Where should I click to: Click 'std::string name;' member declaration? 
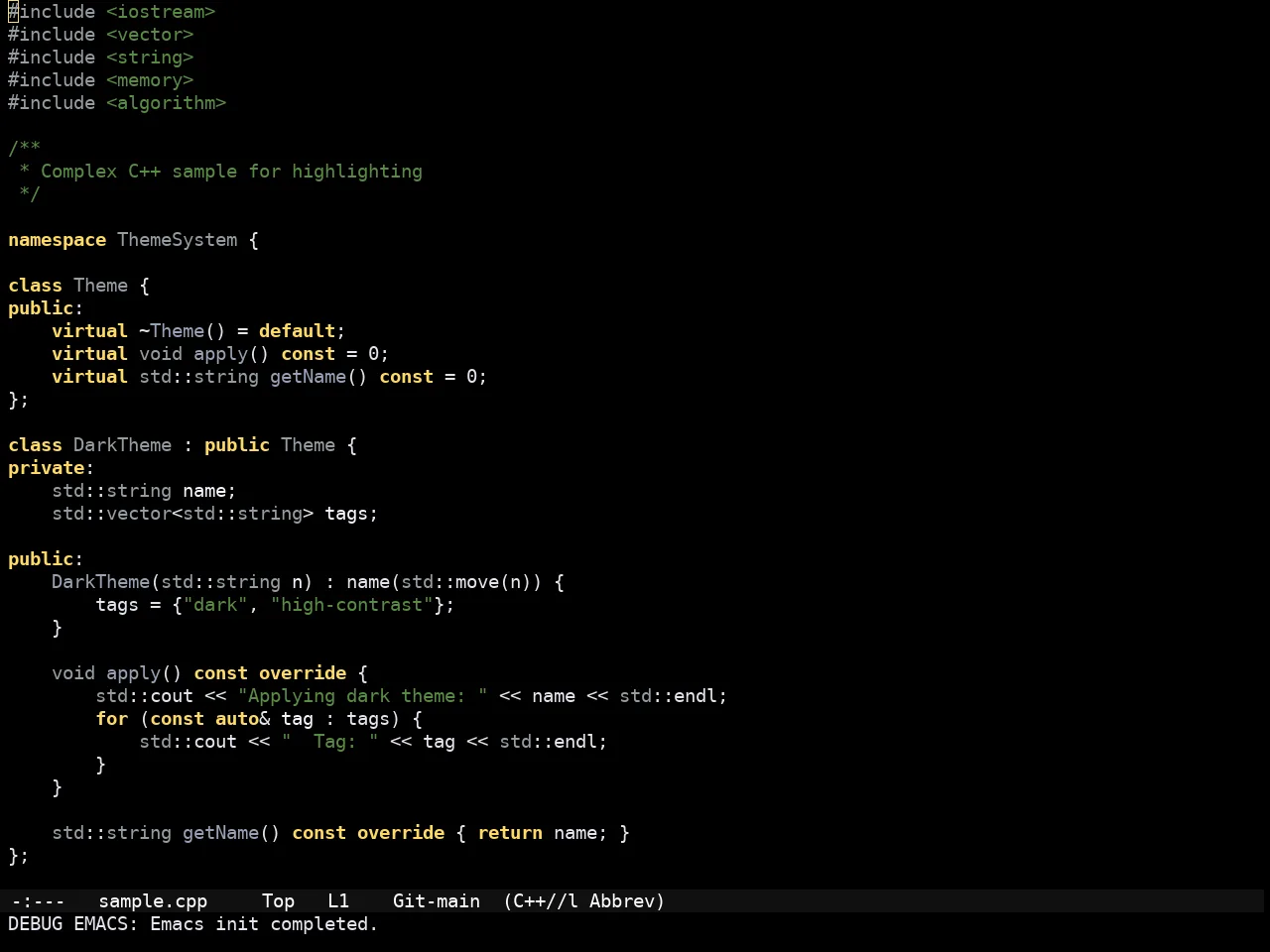(144, 491)
